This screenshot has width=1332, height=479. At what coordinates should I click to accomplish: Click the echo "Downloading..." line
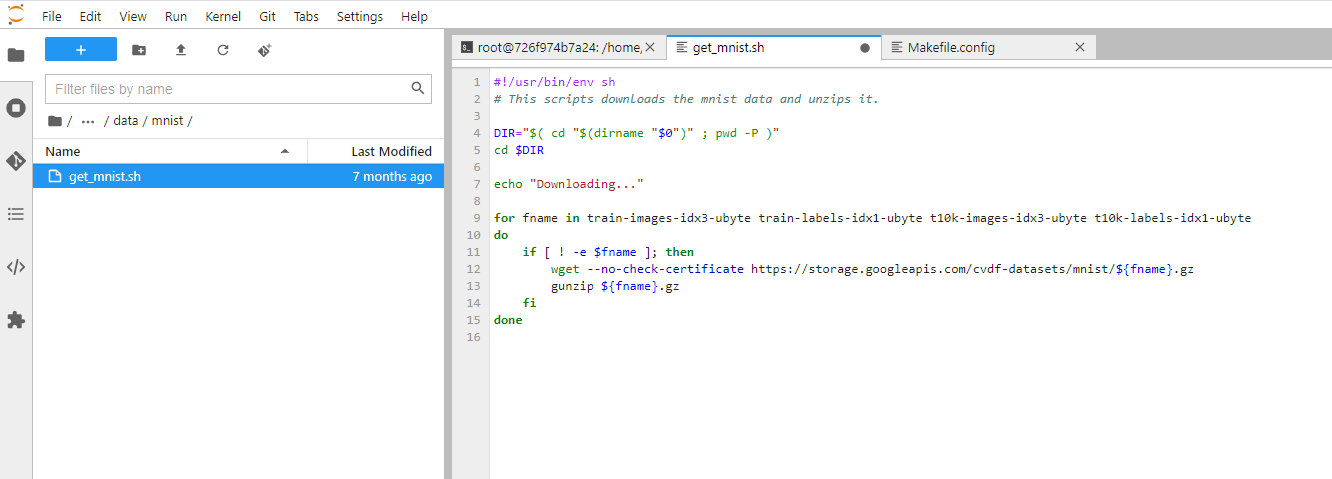click(x=569, y=184)
